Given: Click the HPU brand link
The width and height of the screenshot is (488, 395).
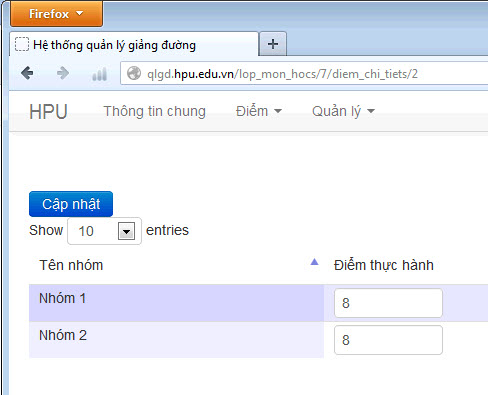Looking at the screenshot, I should click(x=48, y=112).
